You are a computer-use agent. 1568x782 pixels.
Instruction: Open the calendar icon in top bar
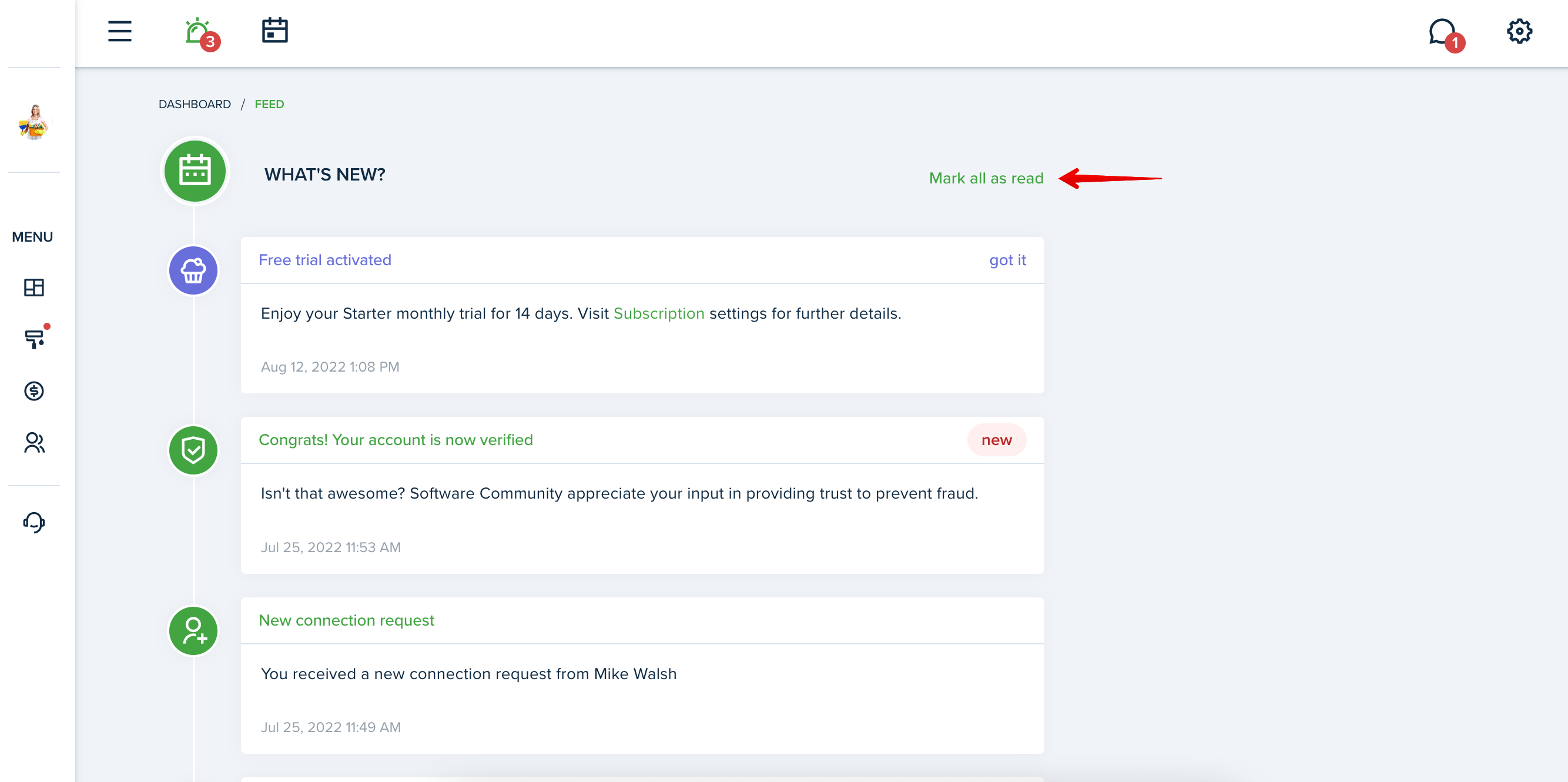tap(274, 31)
